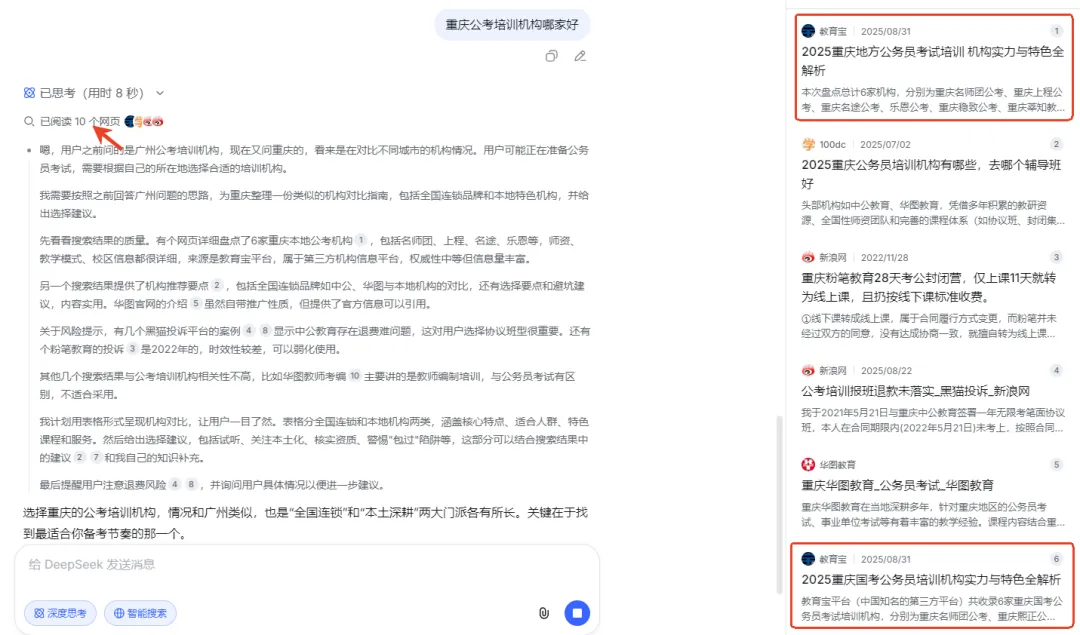The image size is (1080, 635).
Task: Stop generation with the blue stop button
Action: [577, 613]
